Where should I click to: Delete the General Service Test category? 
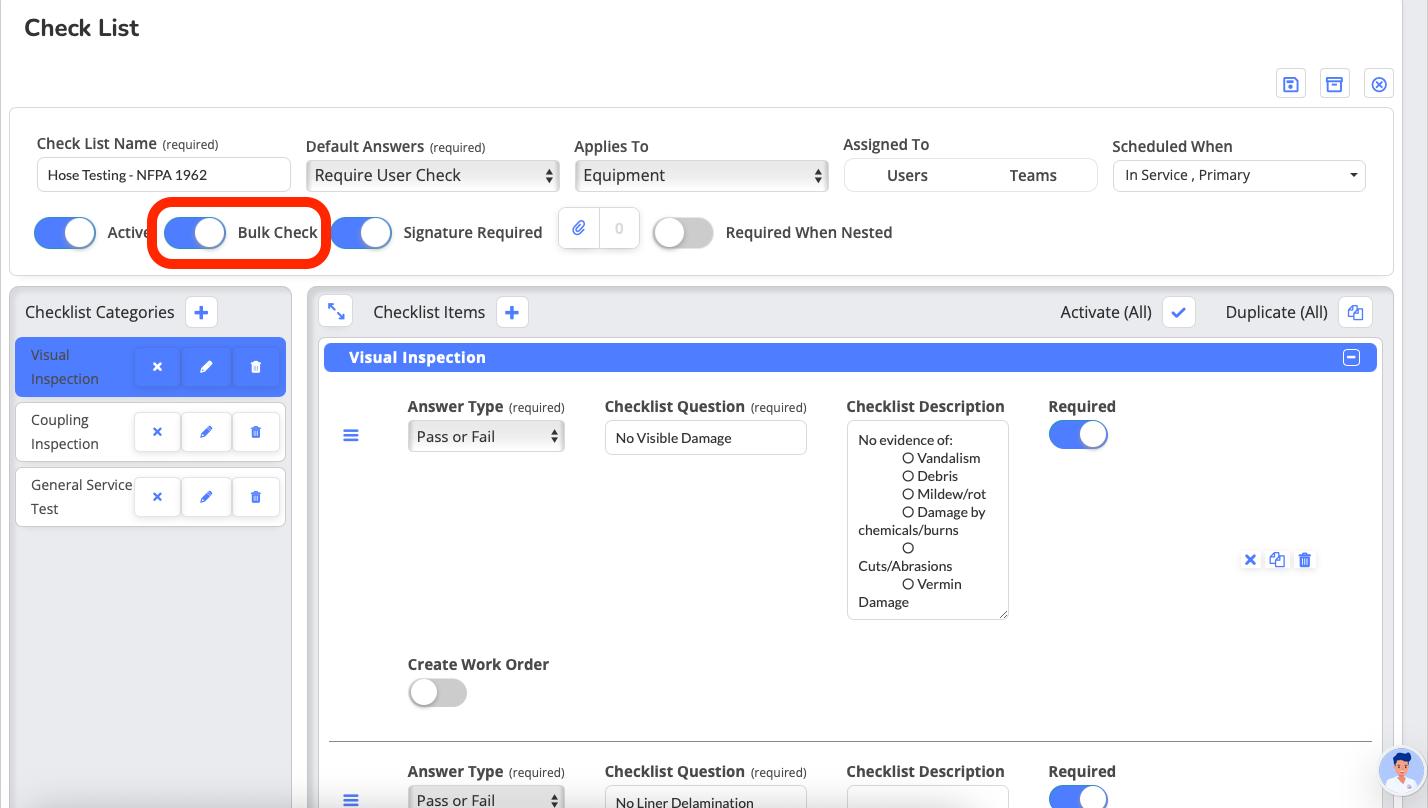click(x=256, y=497)
